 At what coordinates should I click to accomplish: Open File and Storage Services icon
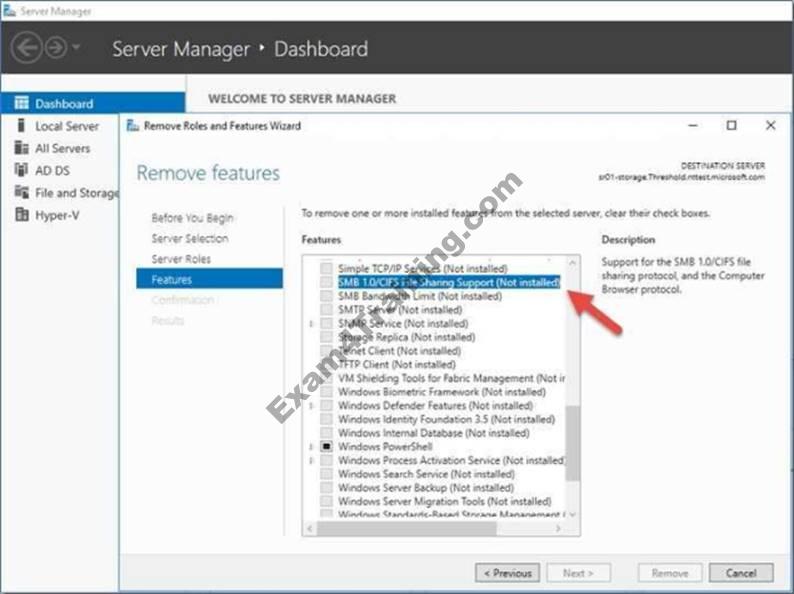(21, 192)
